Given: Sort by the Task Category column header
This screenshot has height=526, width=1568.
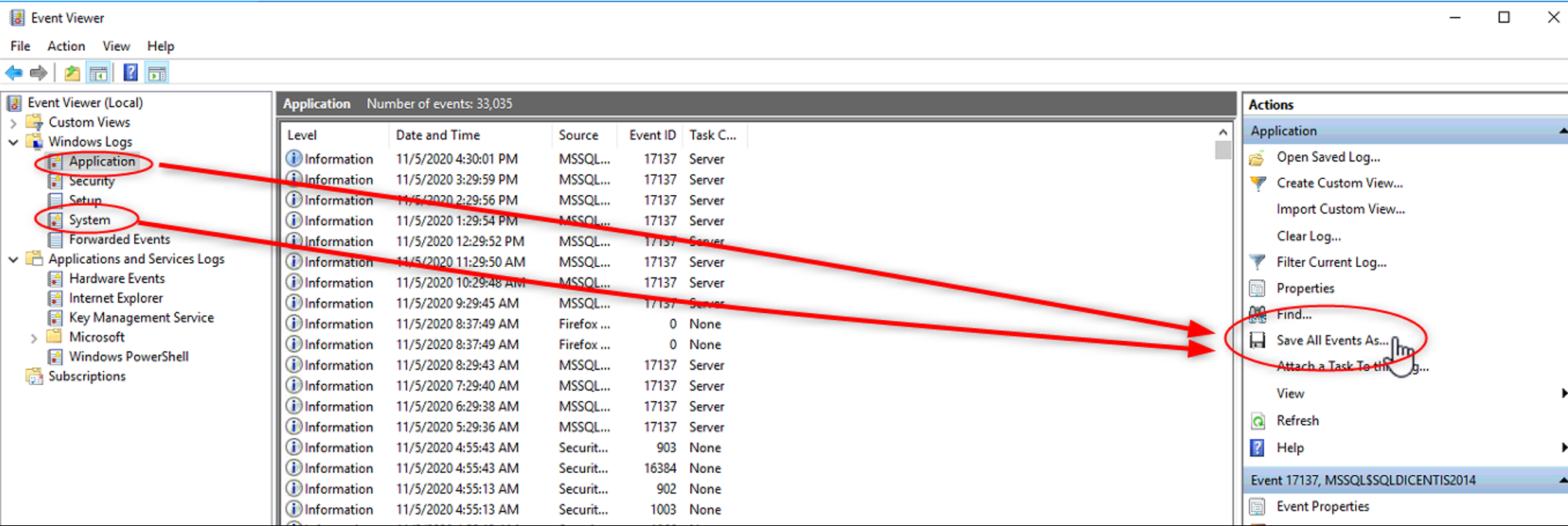Looking at the screenshot, I should pos(714,135).
